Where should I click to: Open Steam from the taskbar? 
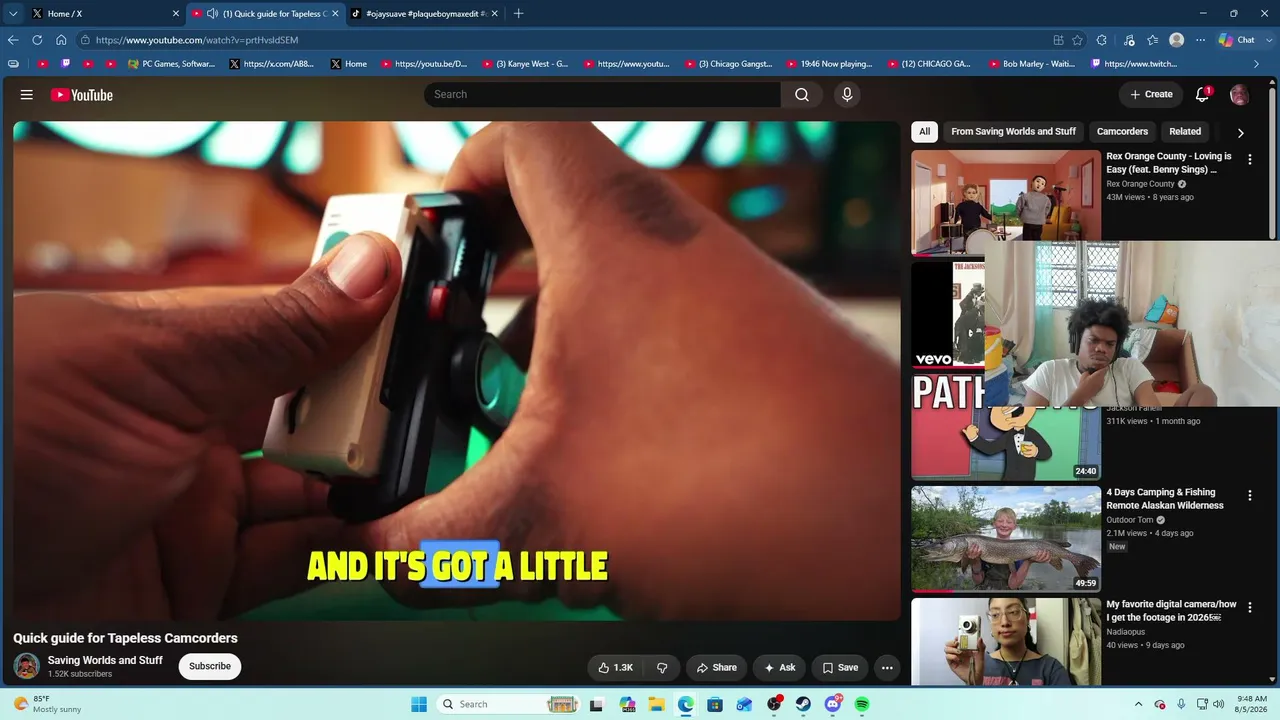tap(803, 704)
